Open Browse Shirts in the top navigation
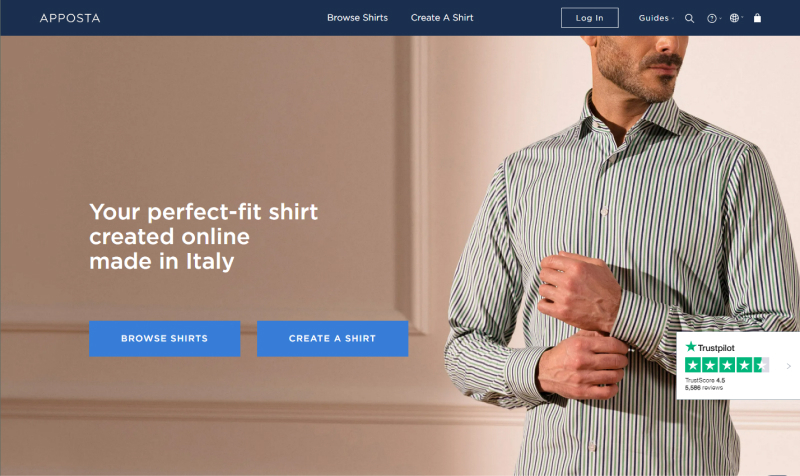 pos(357,17)
